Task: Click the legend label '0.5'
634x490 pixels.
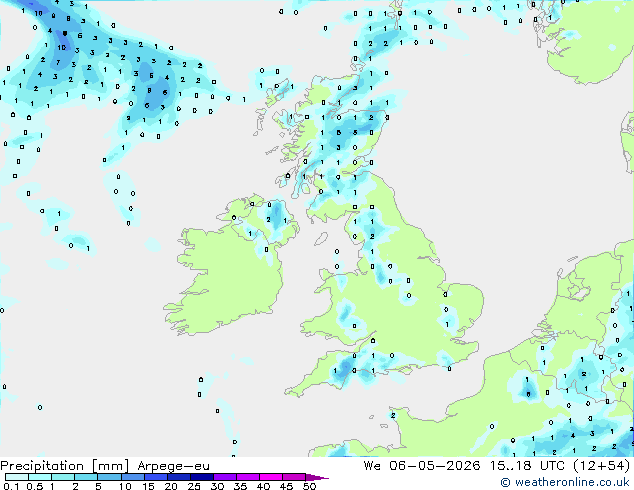Action: (x=35, y=486)
